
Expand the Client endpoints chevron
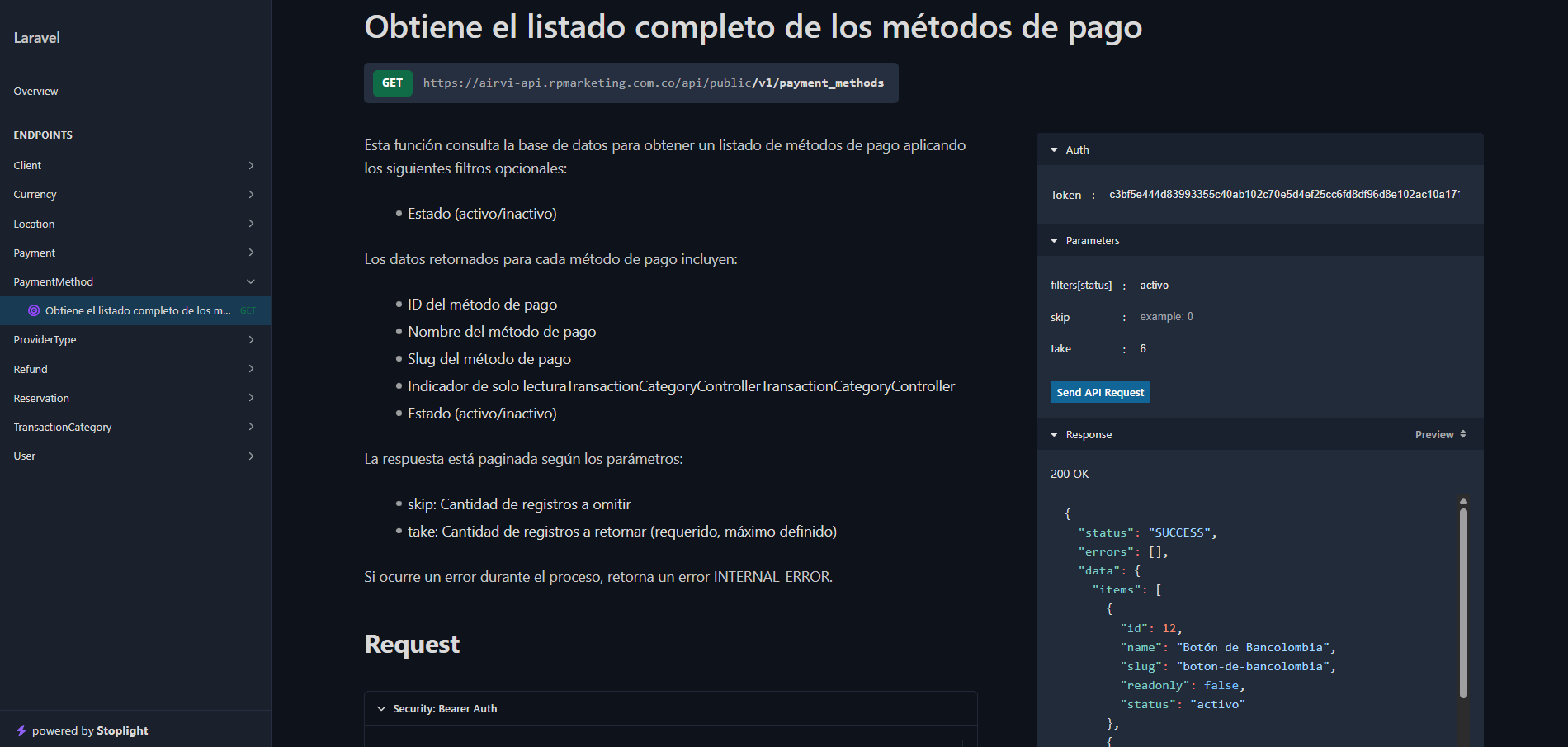click(251, 166)
